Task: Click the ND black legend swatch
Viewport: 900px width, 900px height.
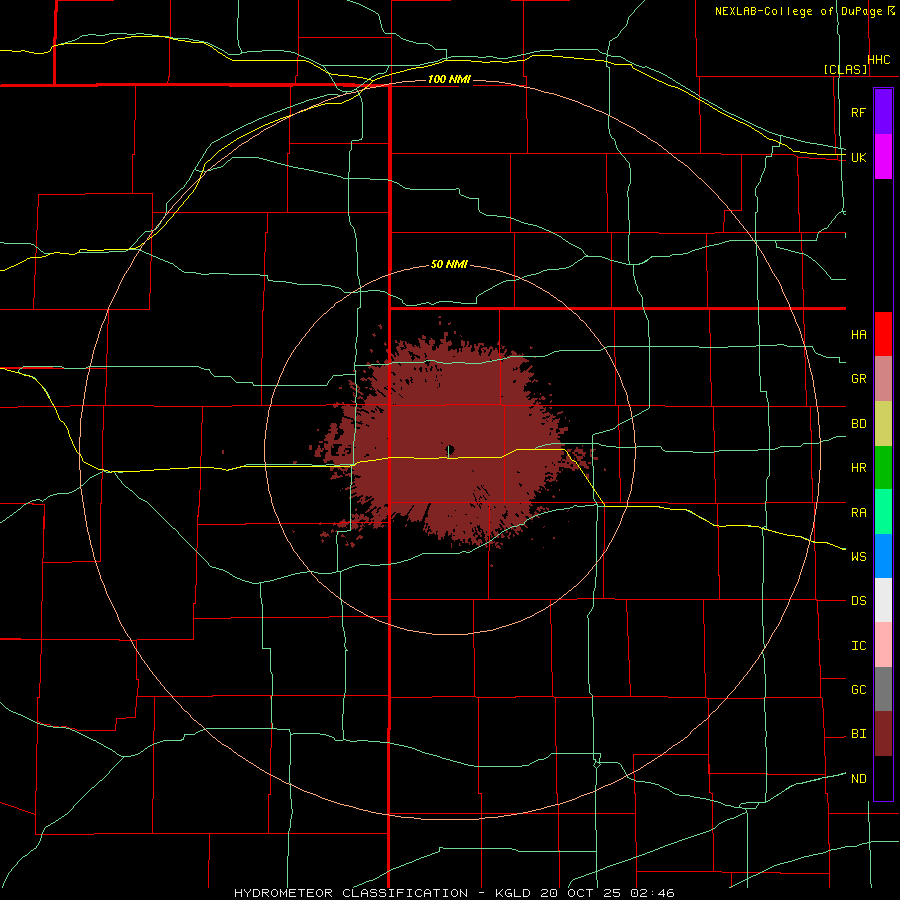Action: pyautogui.click(x=883, y=778)
